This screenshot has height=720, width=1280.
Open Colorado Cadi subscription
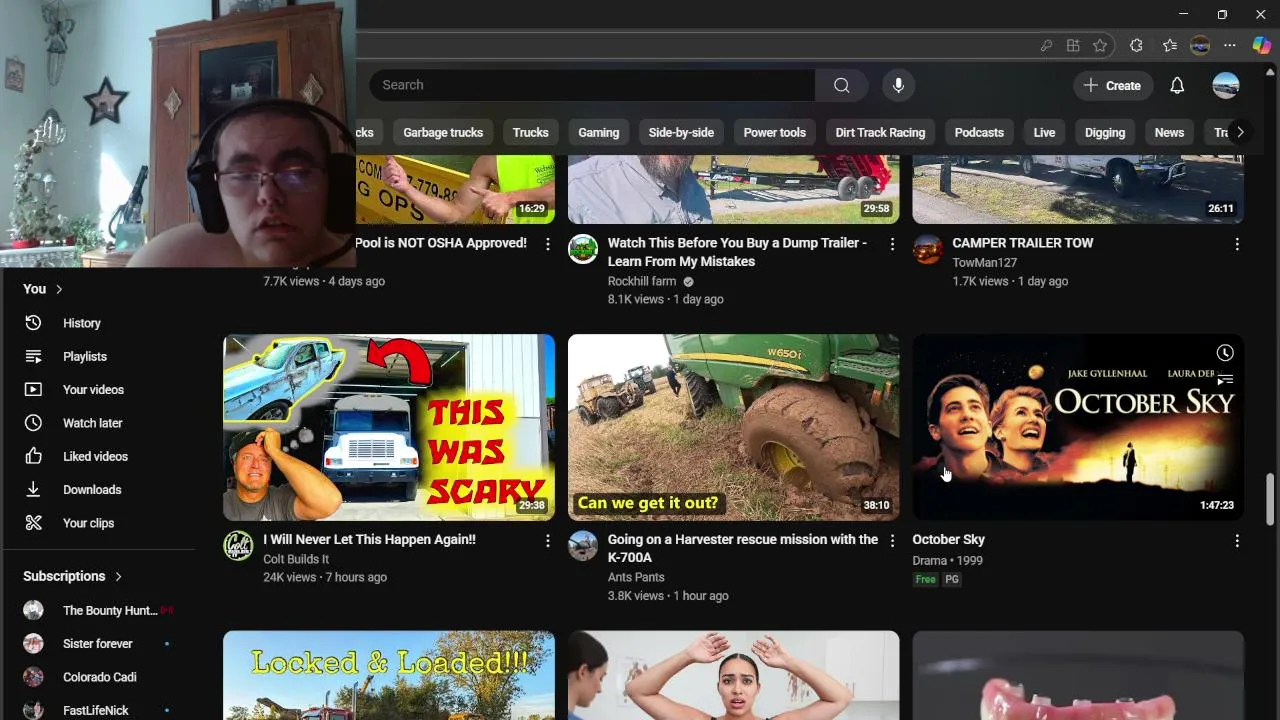(99, 677)
